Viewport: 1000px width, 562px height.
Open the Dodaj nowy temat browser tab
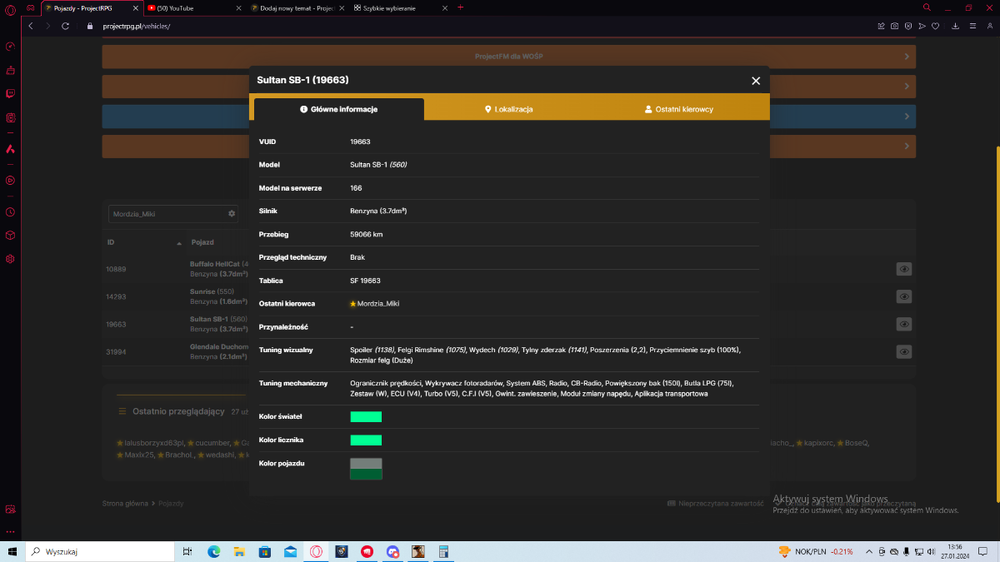297,8
